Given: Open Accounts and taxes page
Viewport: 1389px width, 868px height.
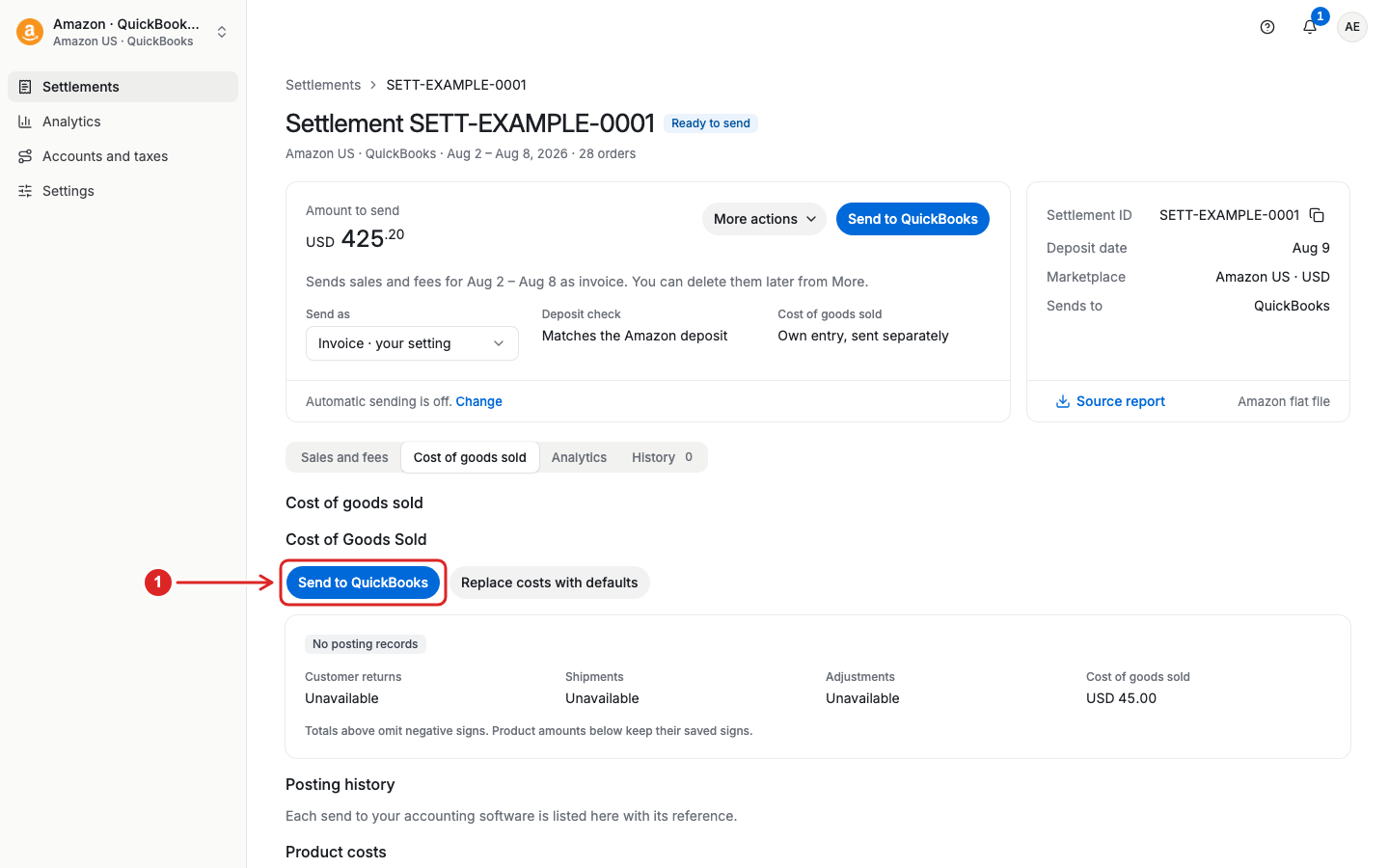Looking at the screenshot, I should (123, 156).
